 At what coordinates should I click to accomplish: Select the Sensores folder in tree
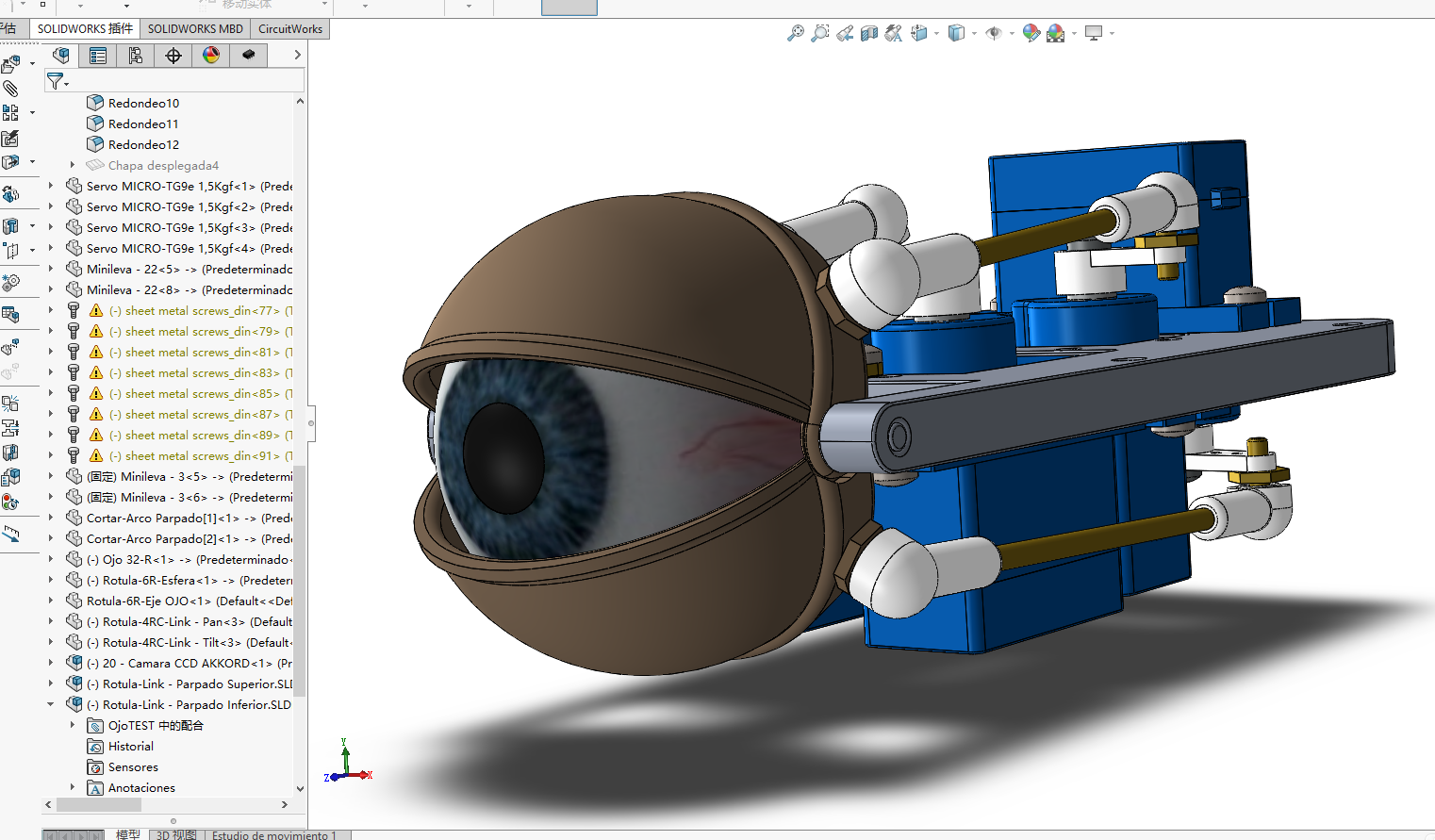pyautogui.click(x=133, y=766)
